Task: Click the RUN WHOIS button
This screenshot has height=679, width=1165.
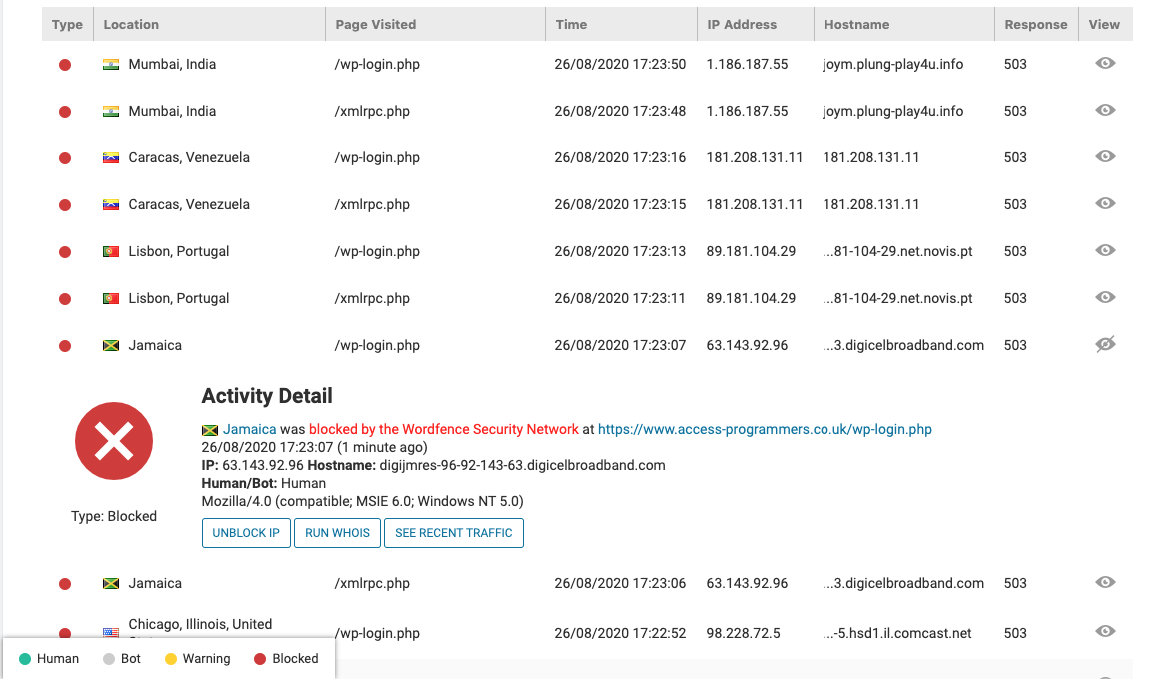Action: coord(337,533)
